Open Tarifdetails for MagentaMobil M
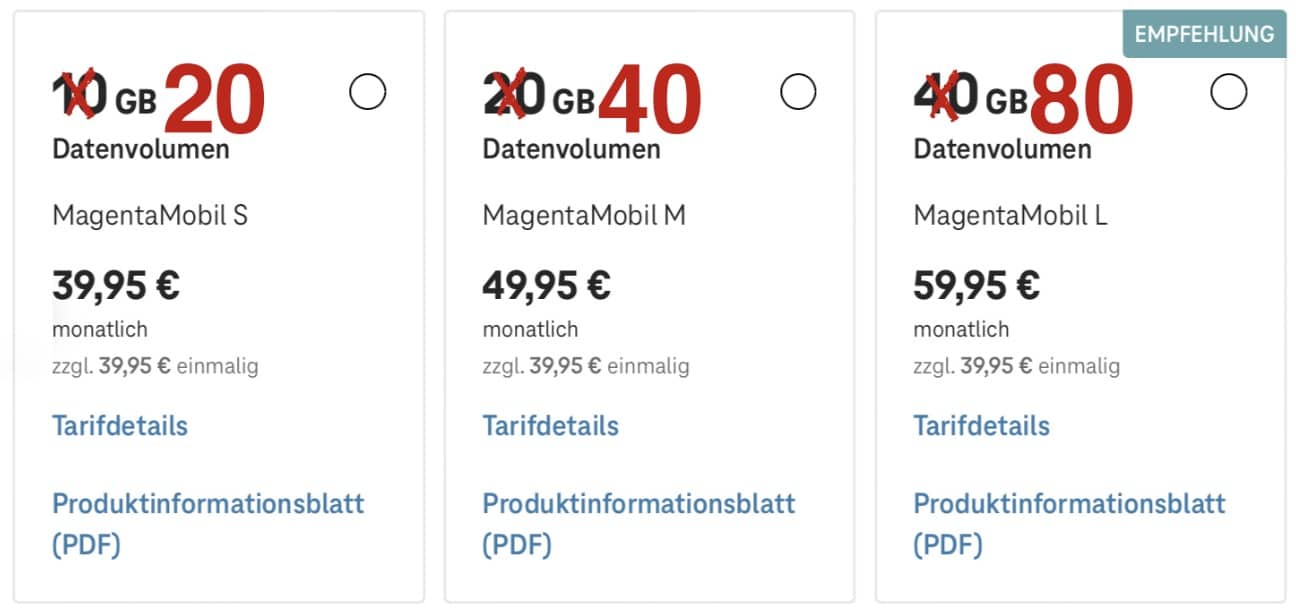This screenshot has height=614, width=1296. 551,425
